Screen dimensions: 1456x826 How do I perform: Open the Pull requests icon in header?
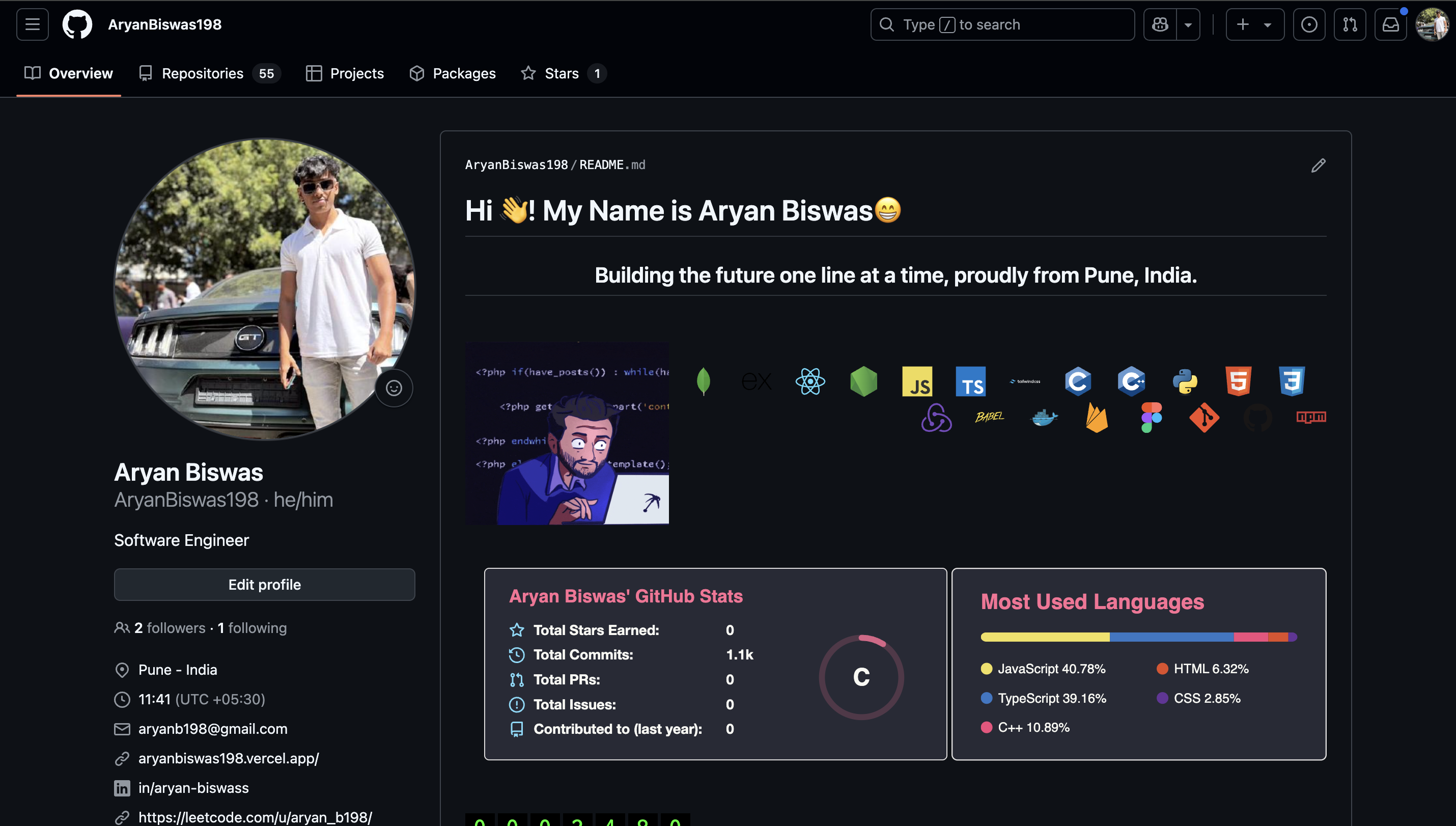(x=1350, y=24)
